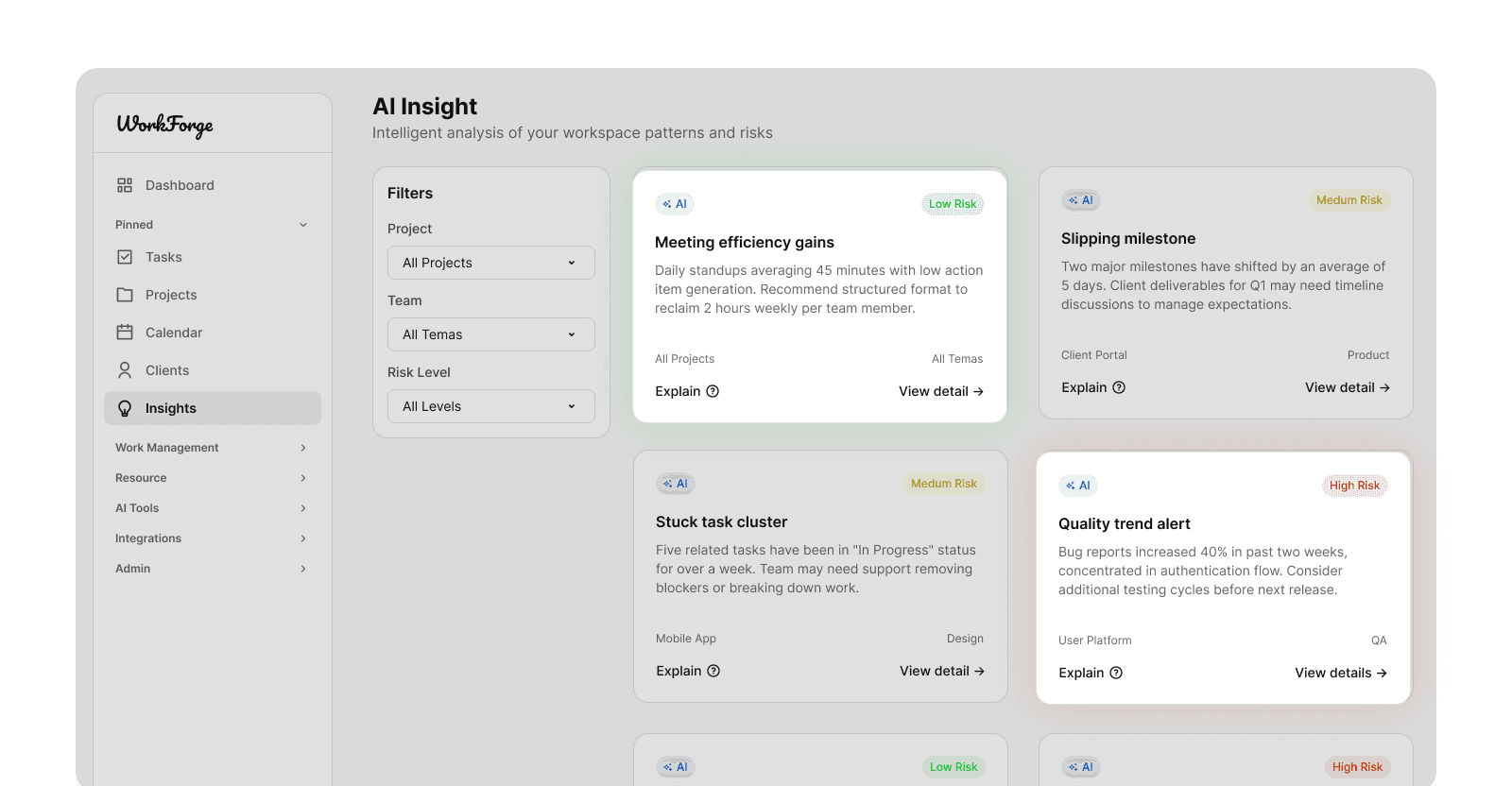Collapse the Pinned section chevron

pos(303,225)
